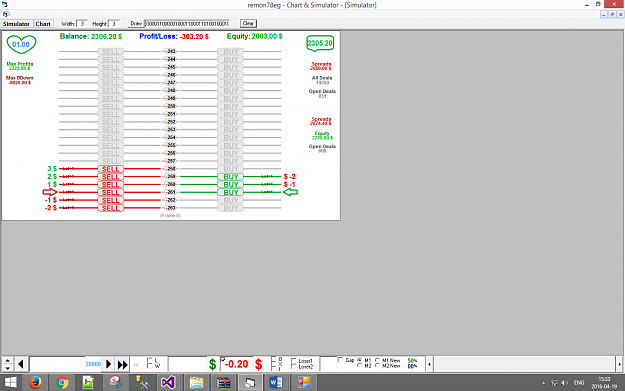This screenshot has height=391, width=625.
Task: Click the green dollar sign icon in the bottom toolbar
Action: [x=212, y=364]
